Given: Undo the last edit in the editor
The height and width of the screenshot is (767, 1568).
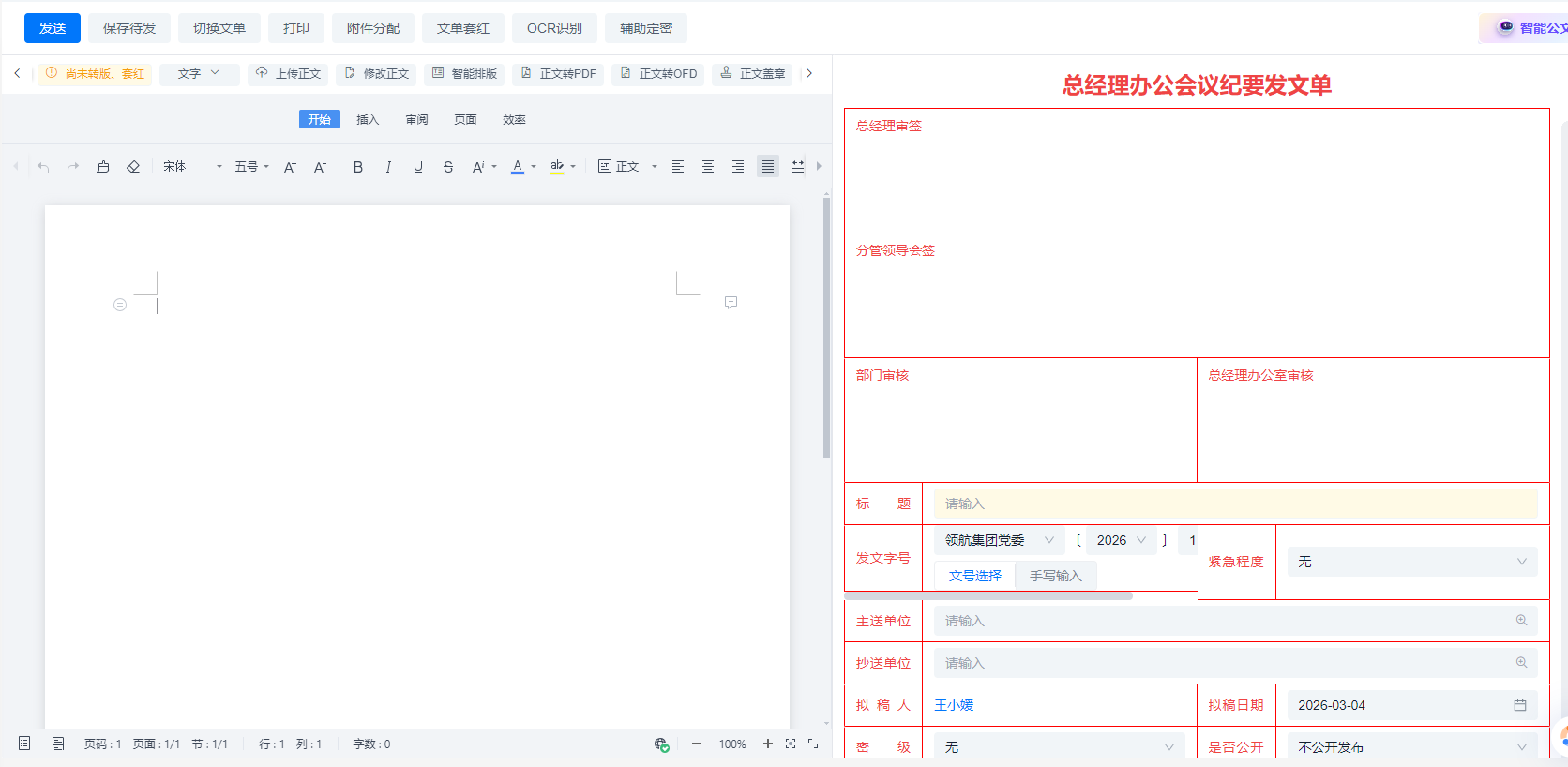Looking at the screenshot, I should 43,167.
